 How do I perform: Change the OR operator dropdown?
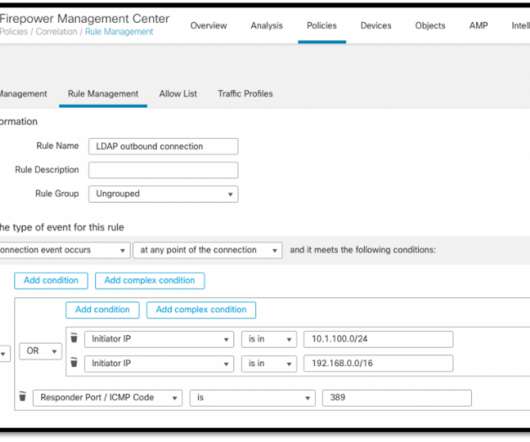(41, 351)
